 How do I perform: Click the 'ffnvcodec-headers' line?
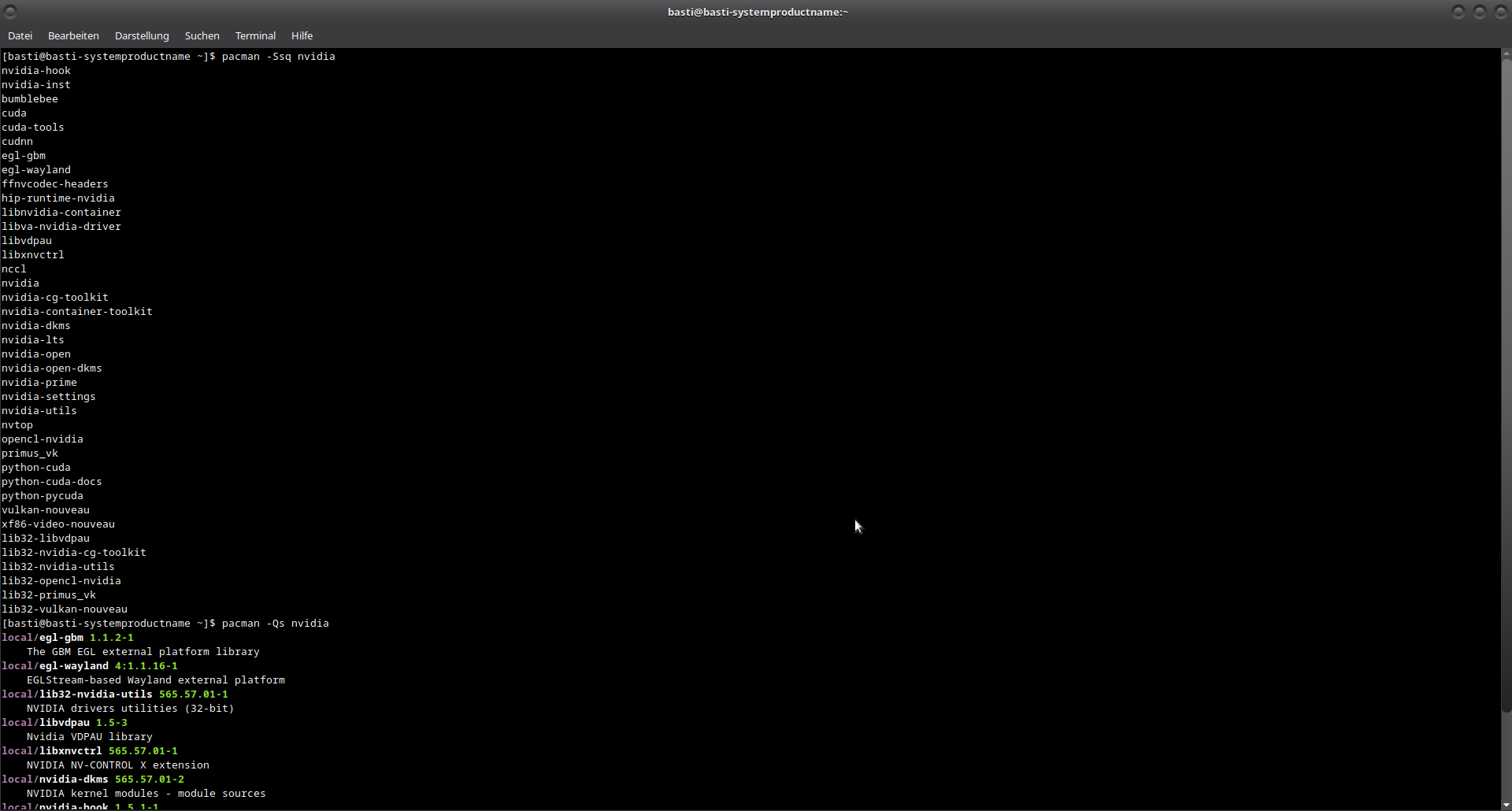tap(55, 184)
